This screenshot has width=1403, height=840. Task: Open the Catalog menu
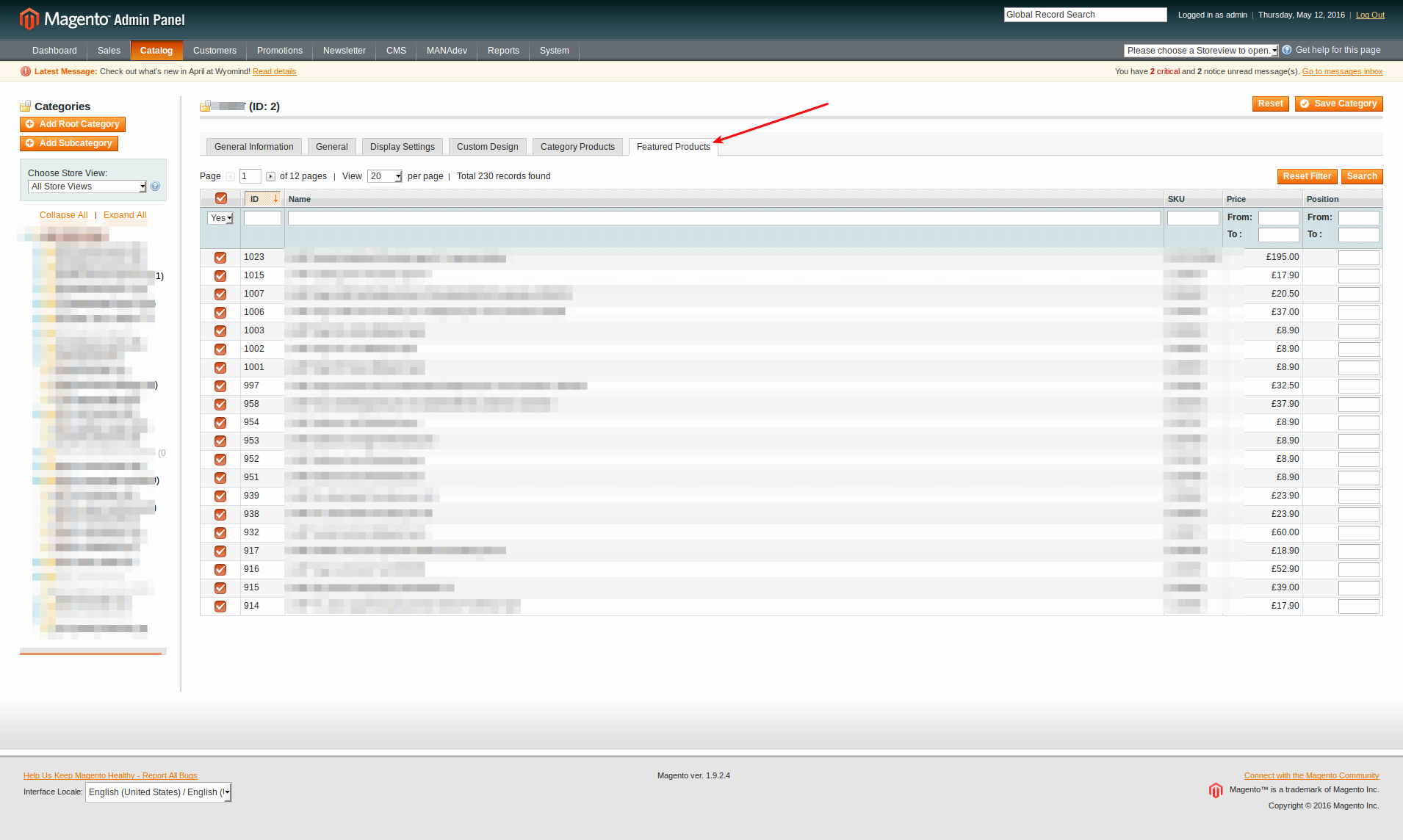click(x=156, y=51)
